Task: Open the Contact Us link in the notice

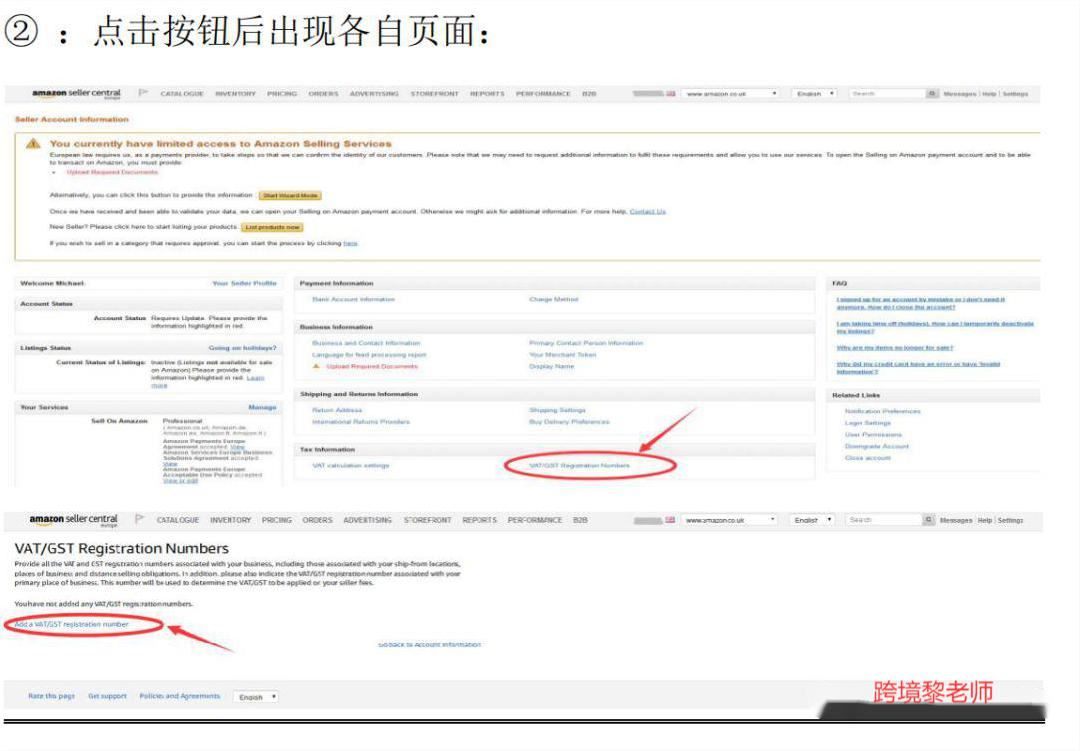Action: coord(647,212)
